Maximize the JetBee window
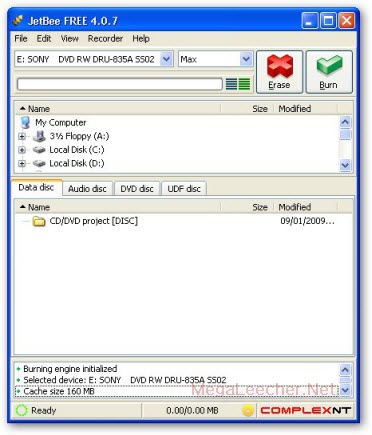372x435 pixels. click(x=328, y=21)
